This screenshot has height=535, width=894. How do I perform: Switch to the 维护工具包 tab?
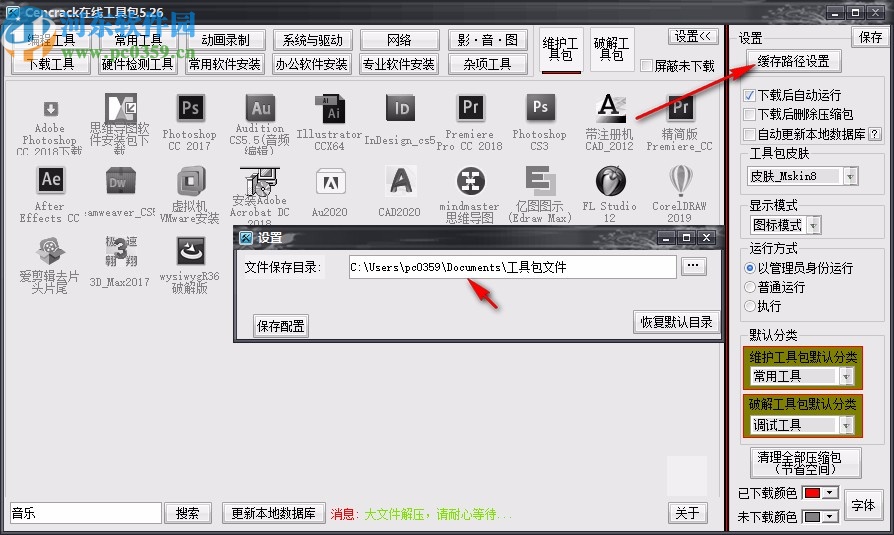point(560,50)
